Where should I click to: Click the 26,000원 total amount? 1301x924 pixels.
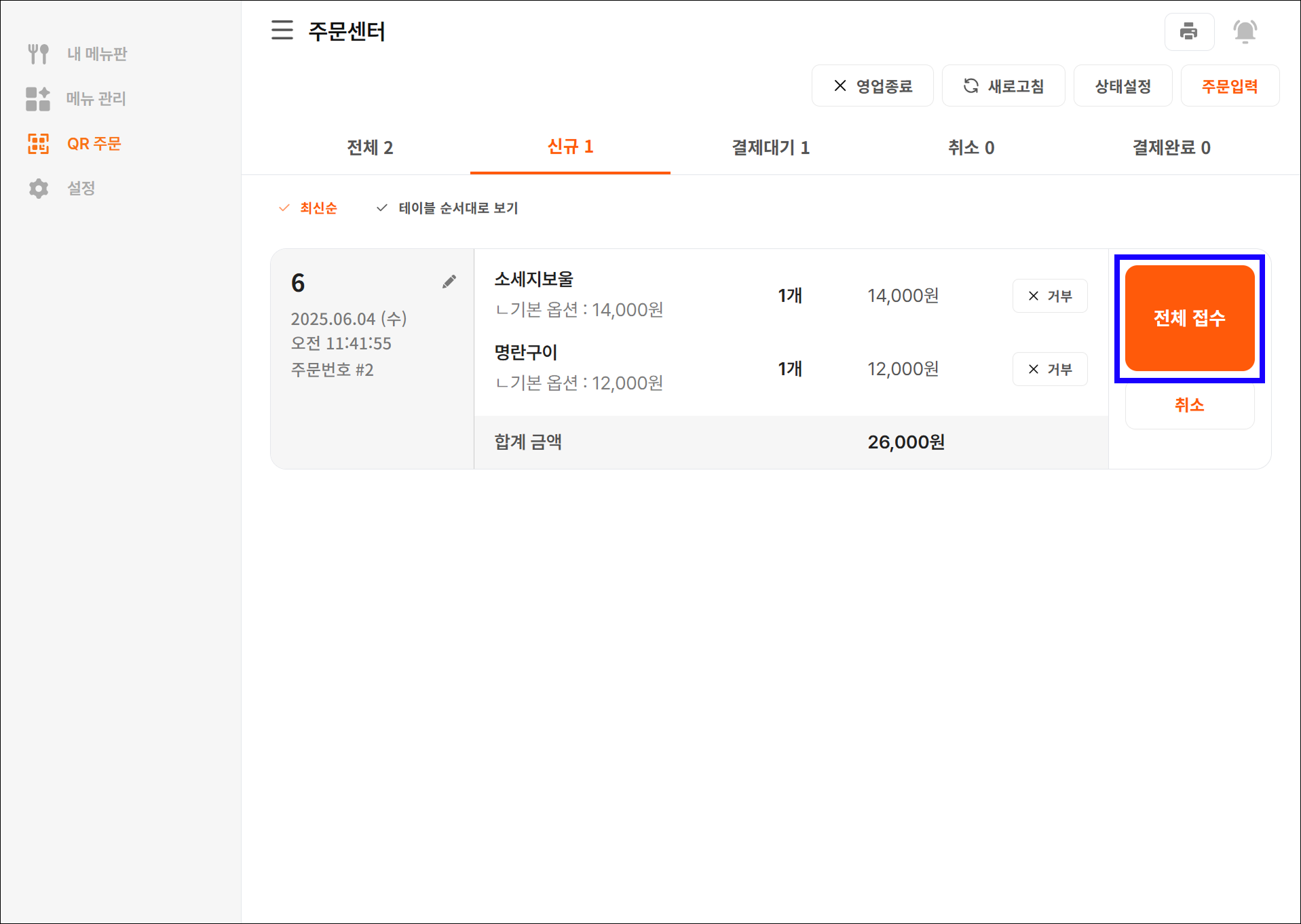906,442
